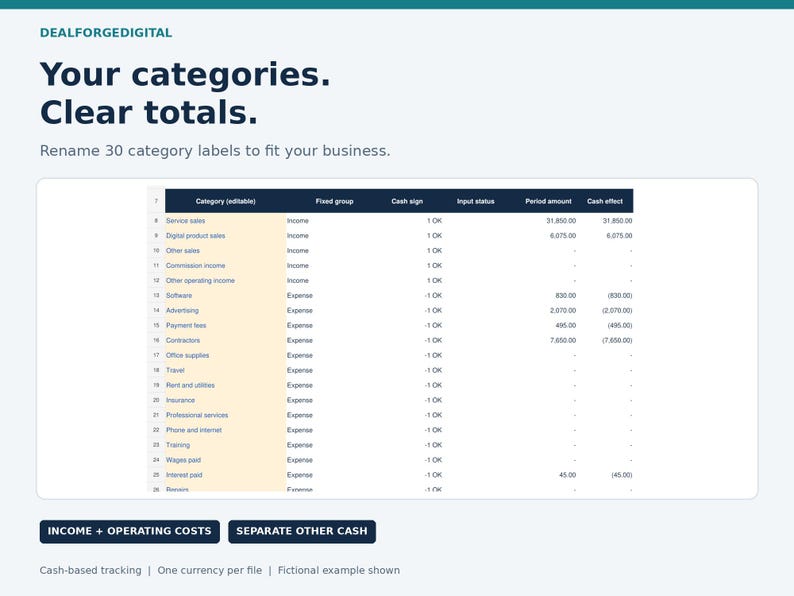The width and height of the screenshot is (794, 596).
Task: Click the Insurance category cell
Action: [x=225, y=400]
